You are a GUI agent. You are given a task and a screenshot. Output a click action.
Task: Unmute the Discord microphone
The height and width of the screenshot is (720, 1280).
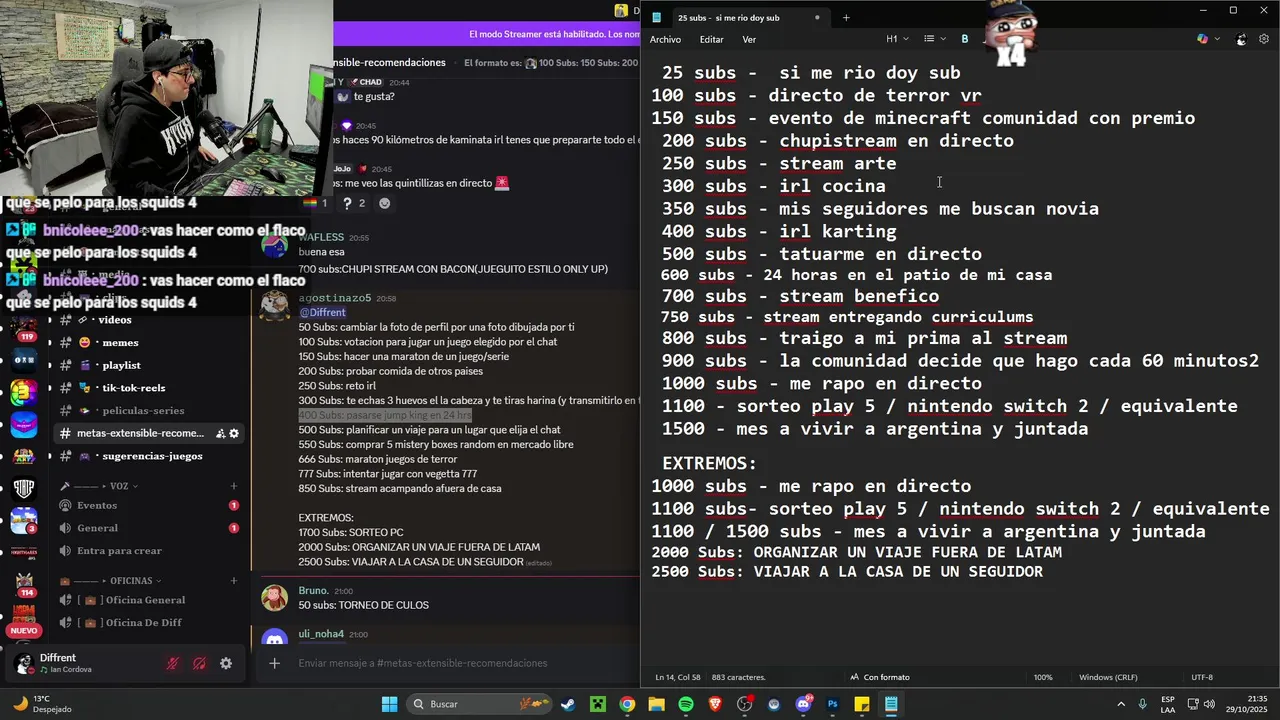point(173,663)
